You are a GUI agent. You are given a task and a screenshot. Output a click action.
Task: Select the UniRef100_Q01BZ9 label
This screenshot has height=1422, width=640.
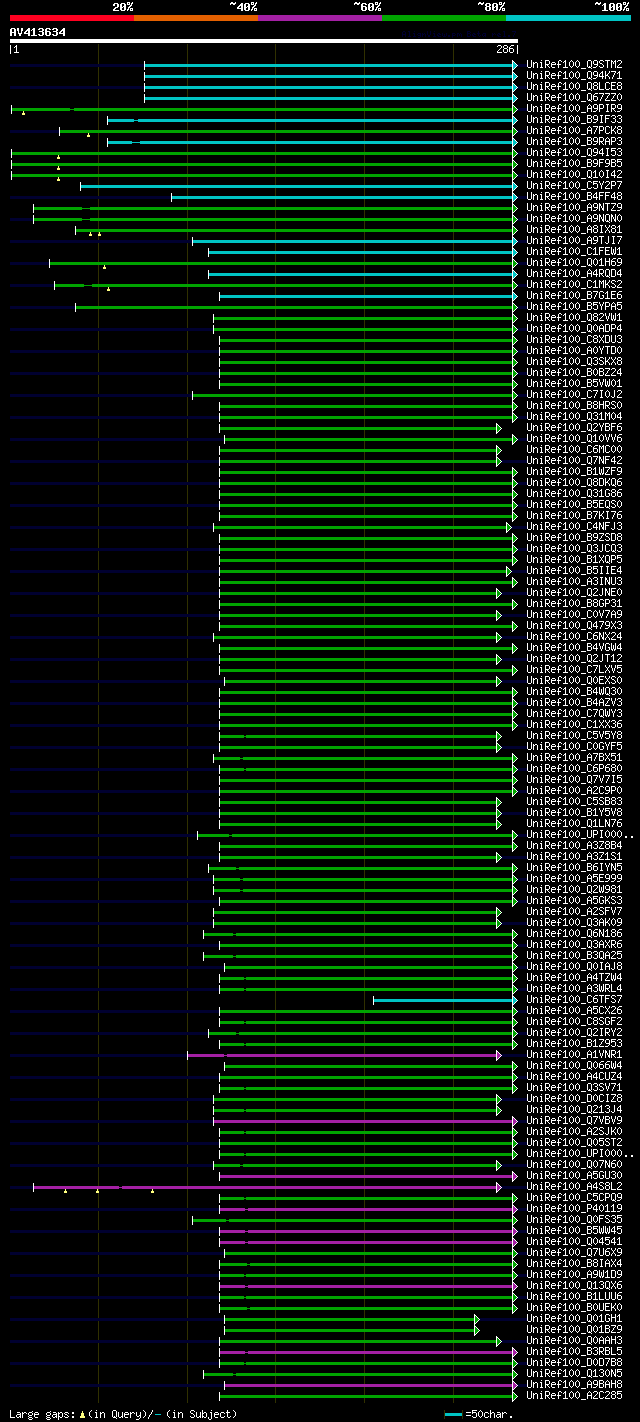pos(574,1330)
